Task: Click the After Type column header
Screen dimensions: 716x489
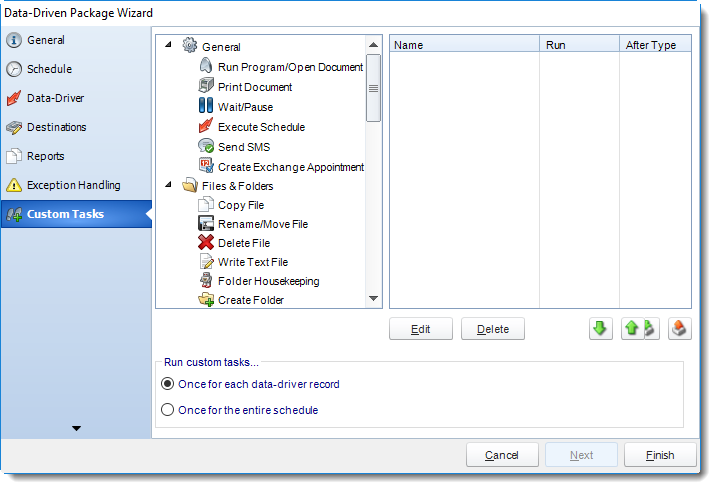Action: tap(655, 44)
